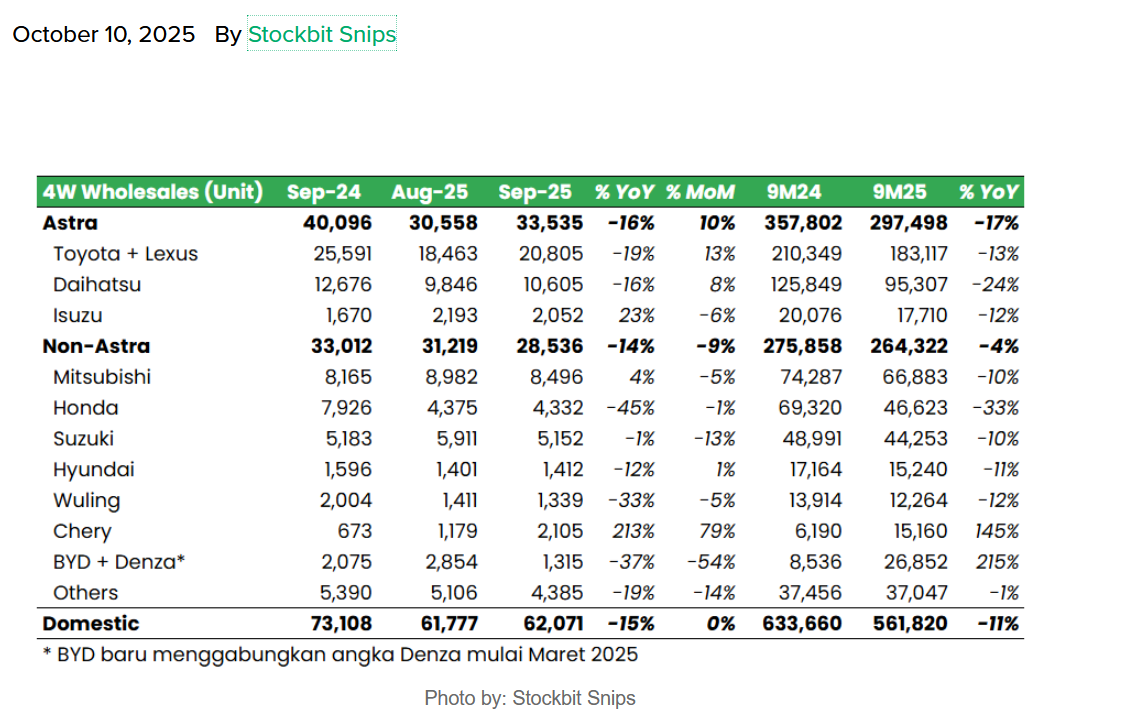Click Domestic 9M24 value 633,660
The width and height of the screenshot is (1146, 726).
[x=802, y=623]
